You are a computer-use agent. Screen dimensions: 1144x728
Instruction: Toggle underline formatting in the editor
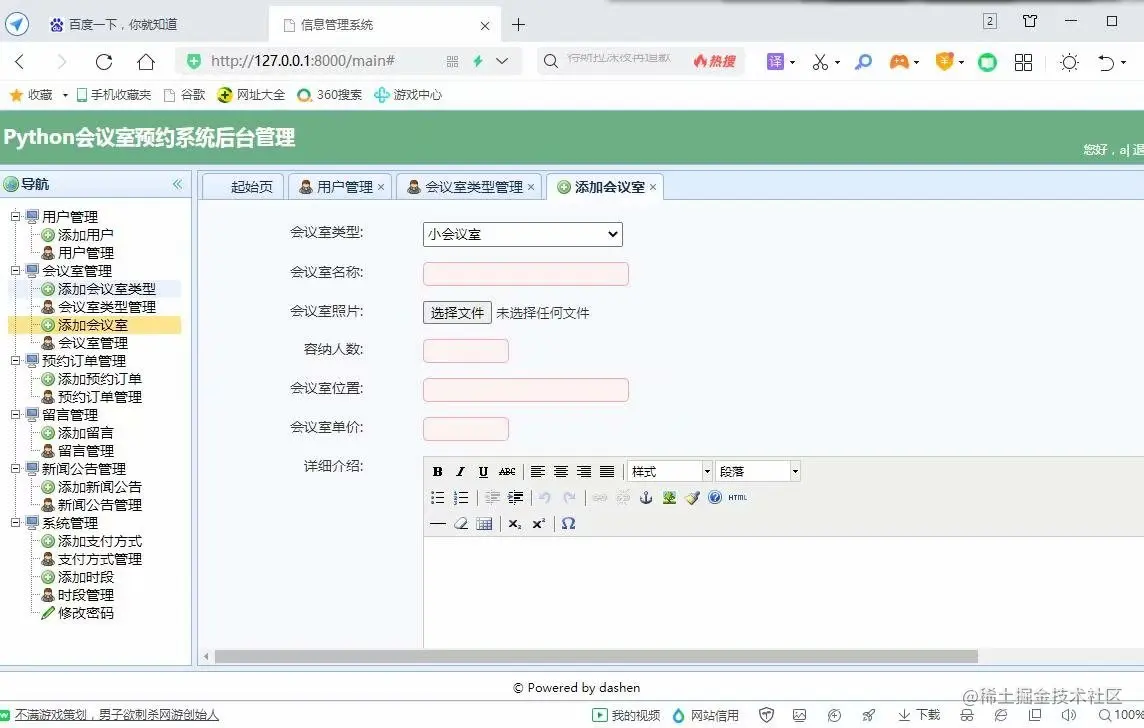pos(483,472)
